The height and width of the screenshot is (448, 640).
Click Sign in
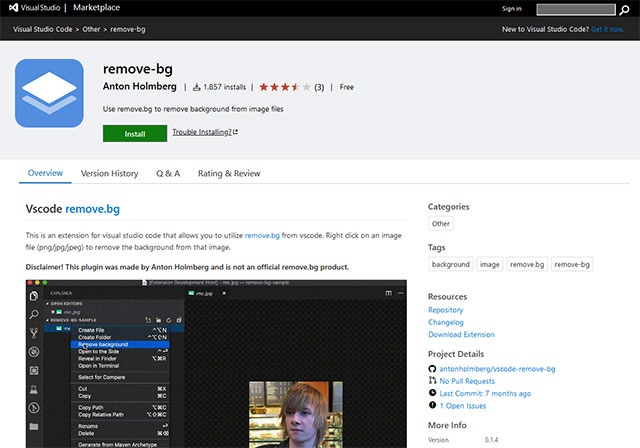[512, 9]
